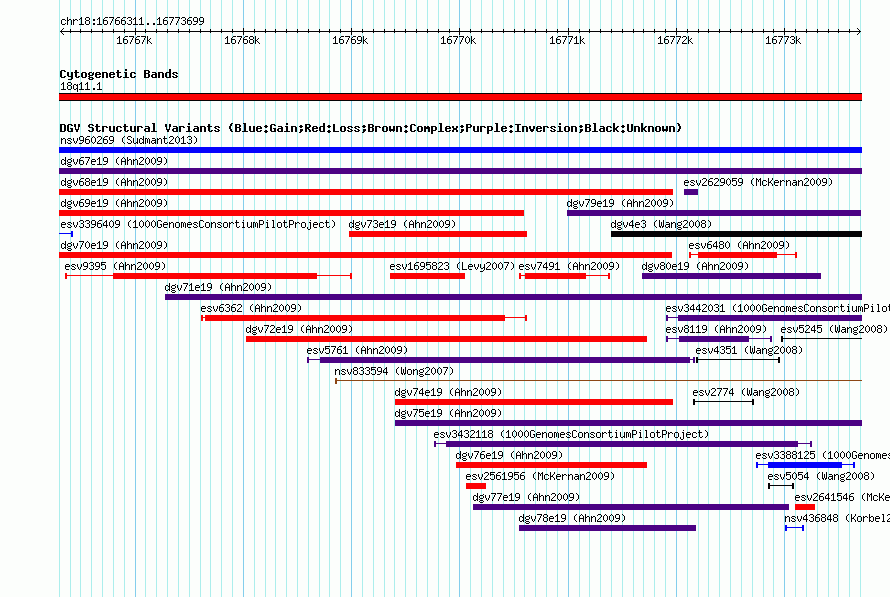Open the esv2629059 (McKernan2009) variant label

tap(758, 182)
